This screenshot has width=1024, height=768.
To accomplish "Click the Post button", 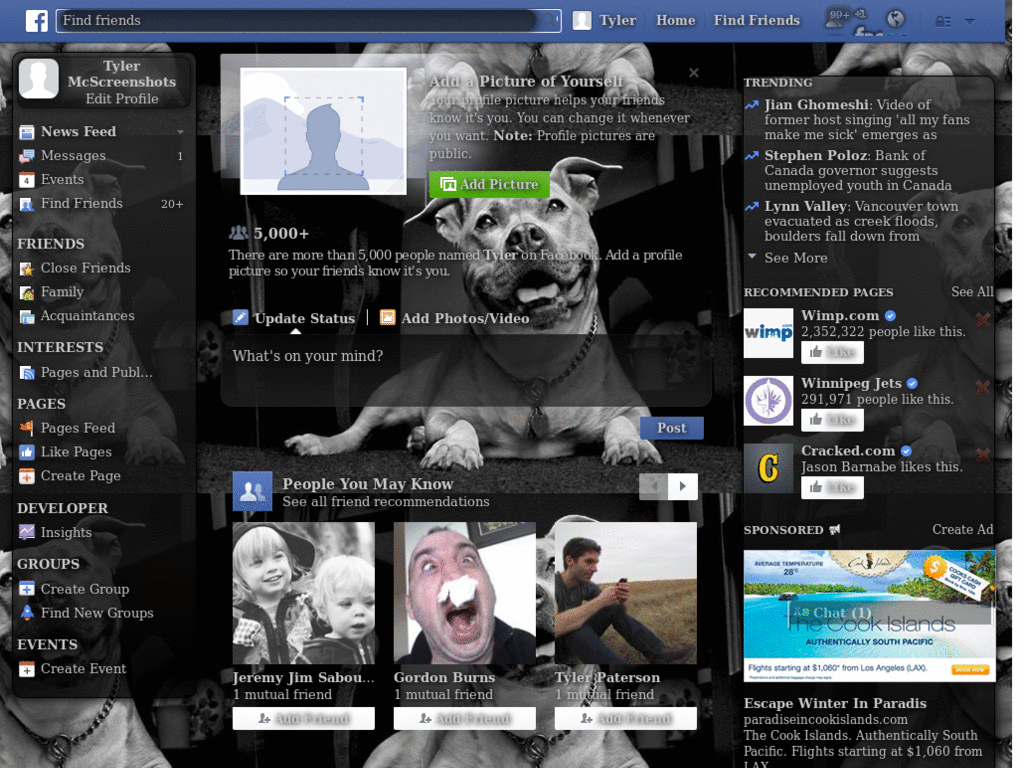I will point(671,428).
